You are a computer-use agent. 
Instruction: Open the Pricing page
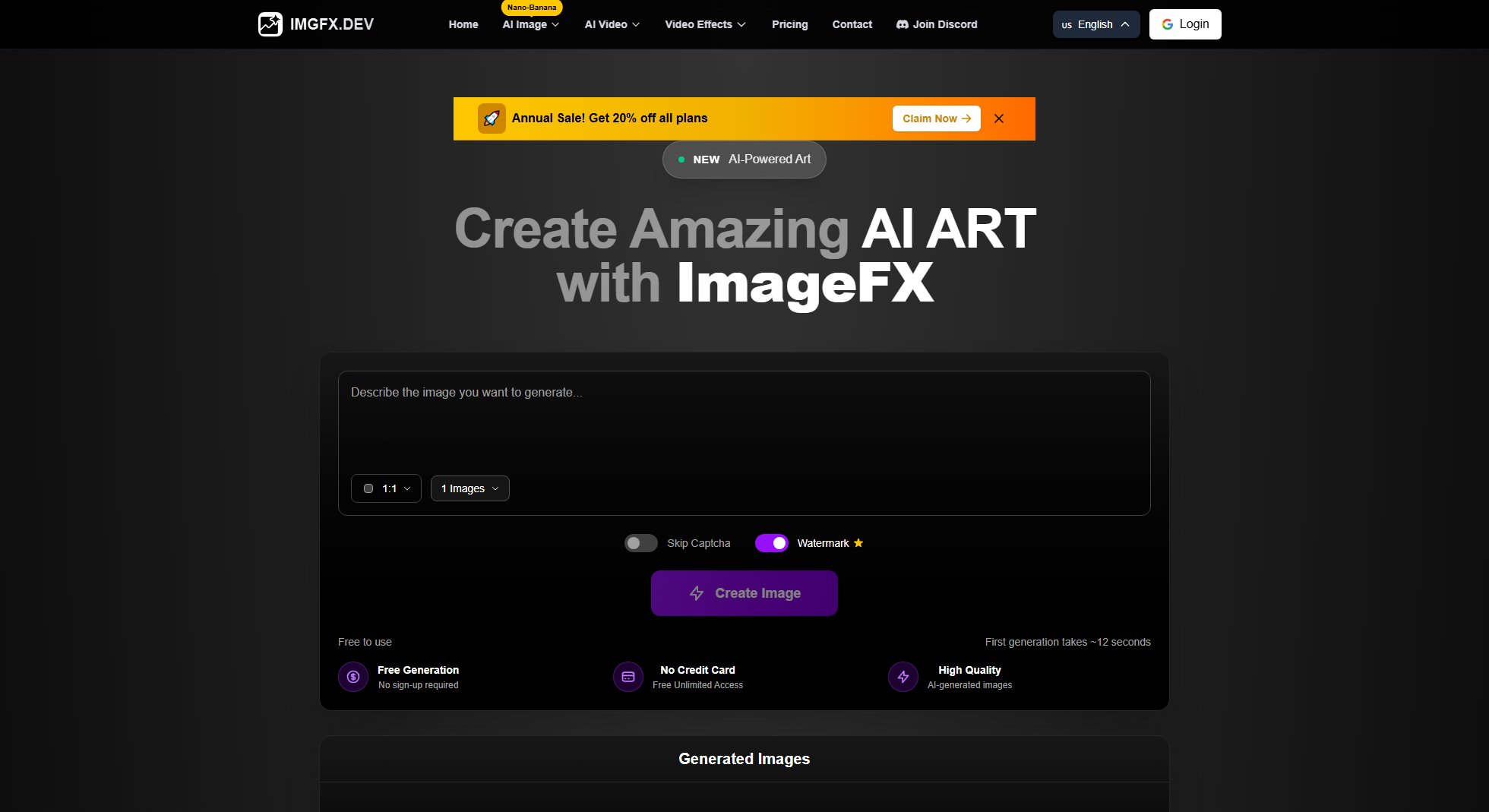pyautogui.click(x=790, y=24)
